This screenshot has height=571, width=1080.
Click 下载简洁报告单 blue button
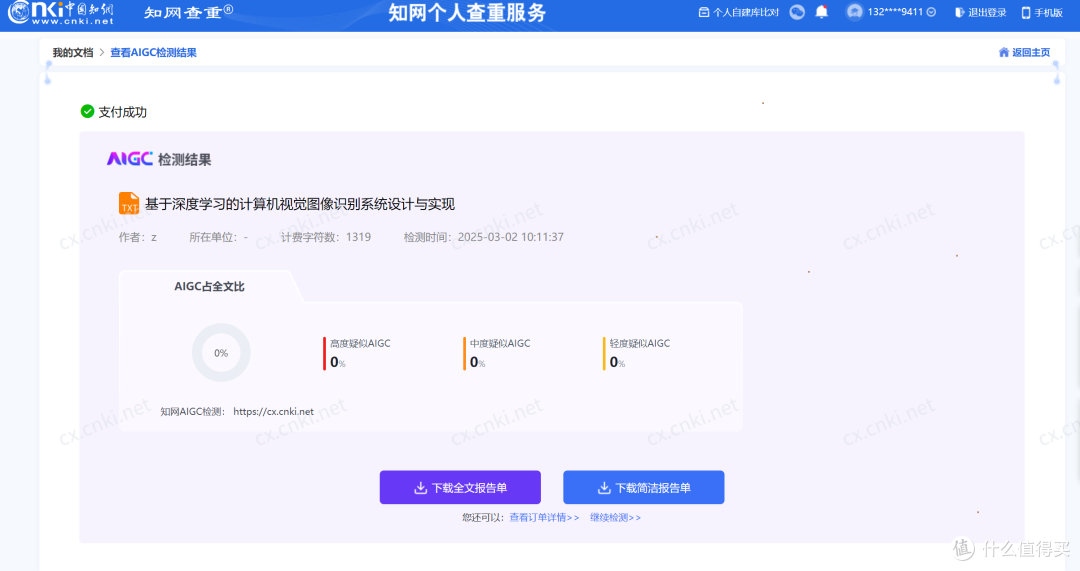click(x=643, y=488)
